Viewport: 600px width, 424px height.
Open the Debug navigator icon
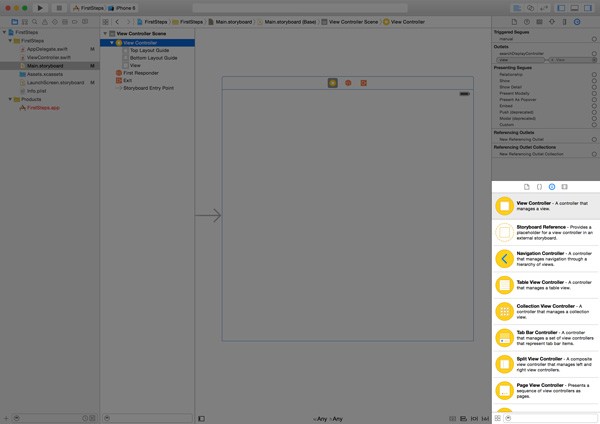click(65, 22)
